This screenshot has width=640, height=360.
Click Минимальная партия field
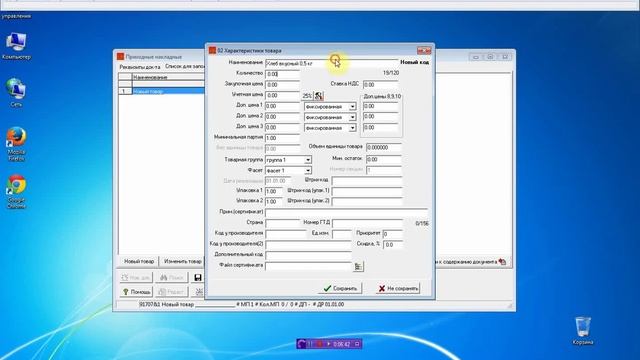[282, 138]
